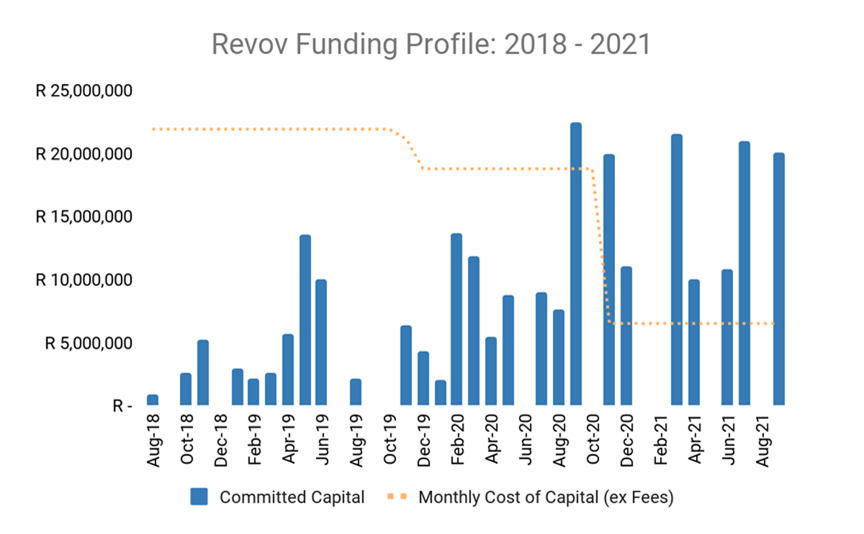
Task: Click the R 25,000,000 y-axis label
Action: [x=84, y=90]
